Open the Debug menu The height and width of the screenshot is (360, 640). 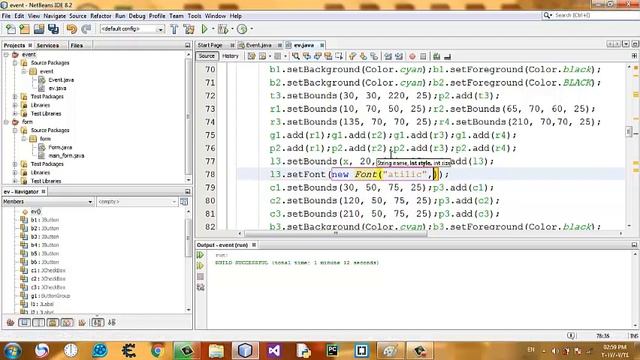click(137, 16)
